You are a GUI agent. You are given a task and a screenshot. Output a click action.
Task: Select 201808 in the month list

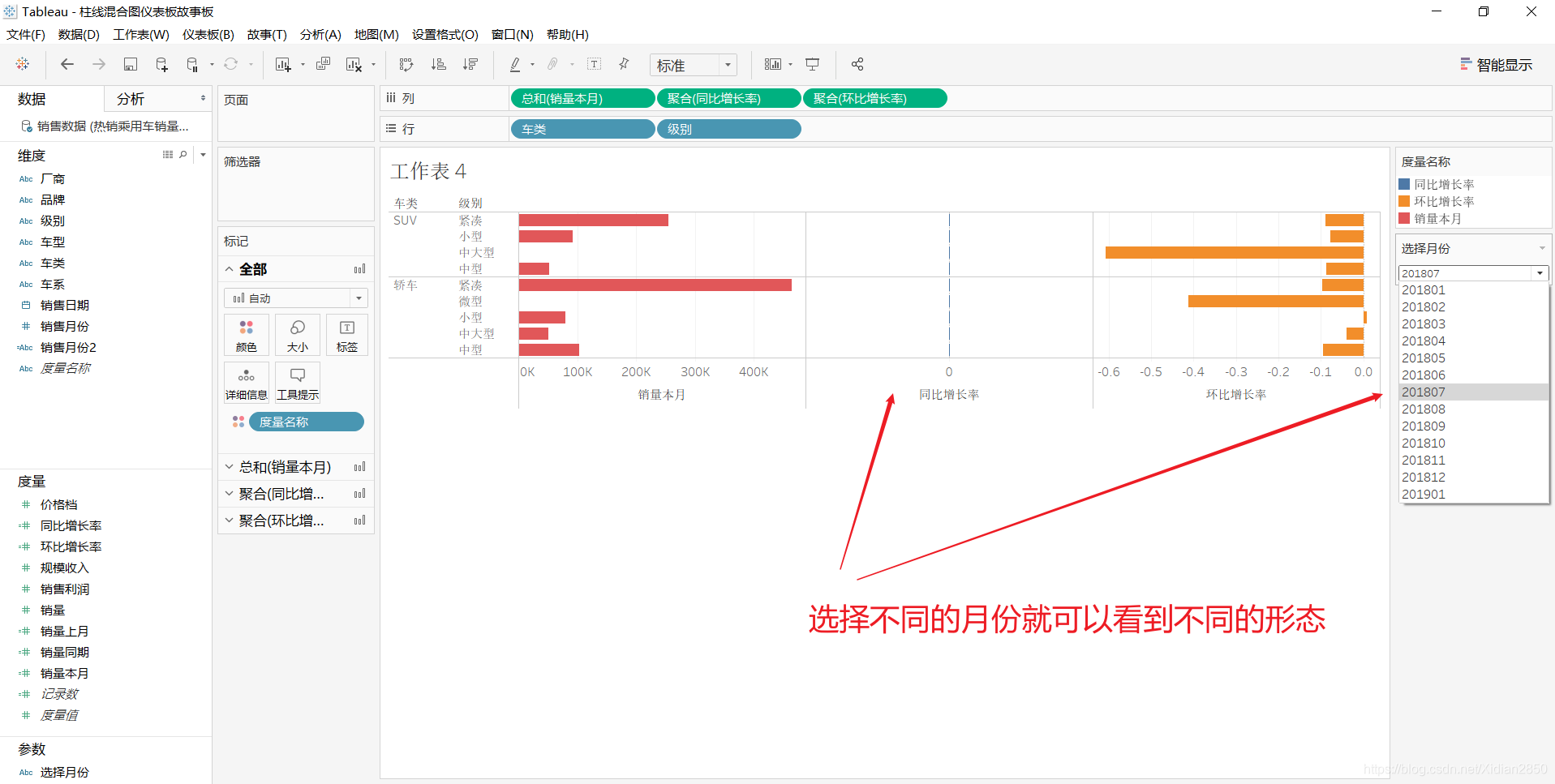click(1473, 409)
